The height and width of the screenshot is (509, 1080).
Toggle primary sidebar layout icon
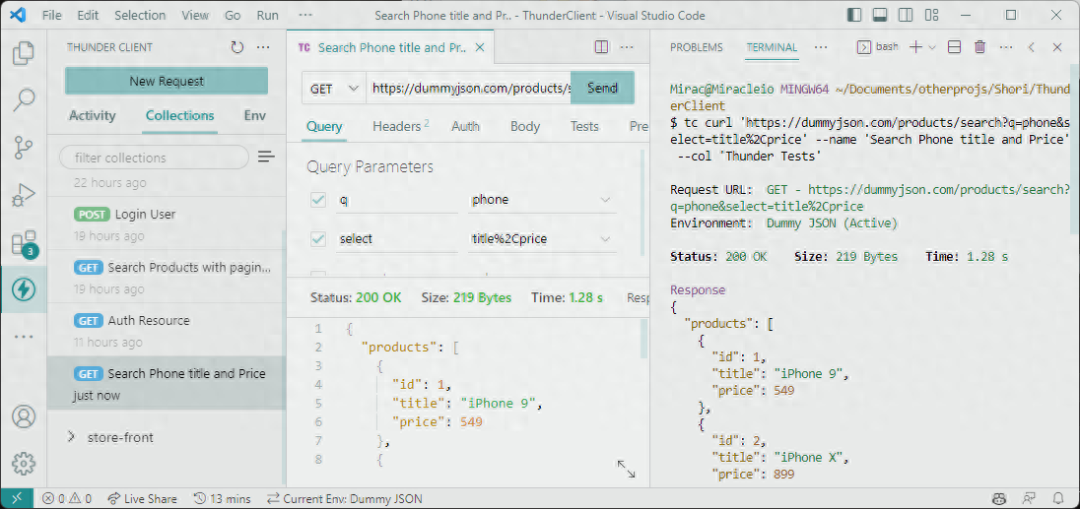pos(854,14)
